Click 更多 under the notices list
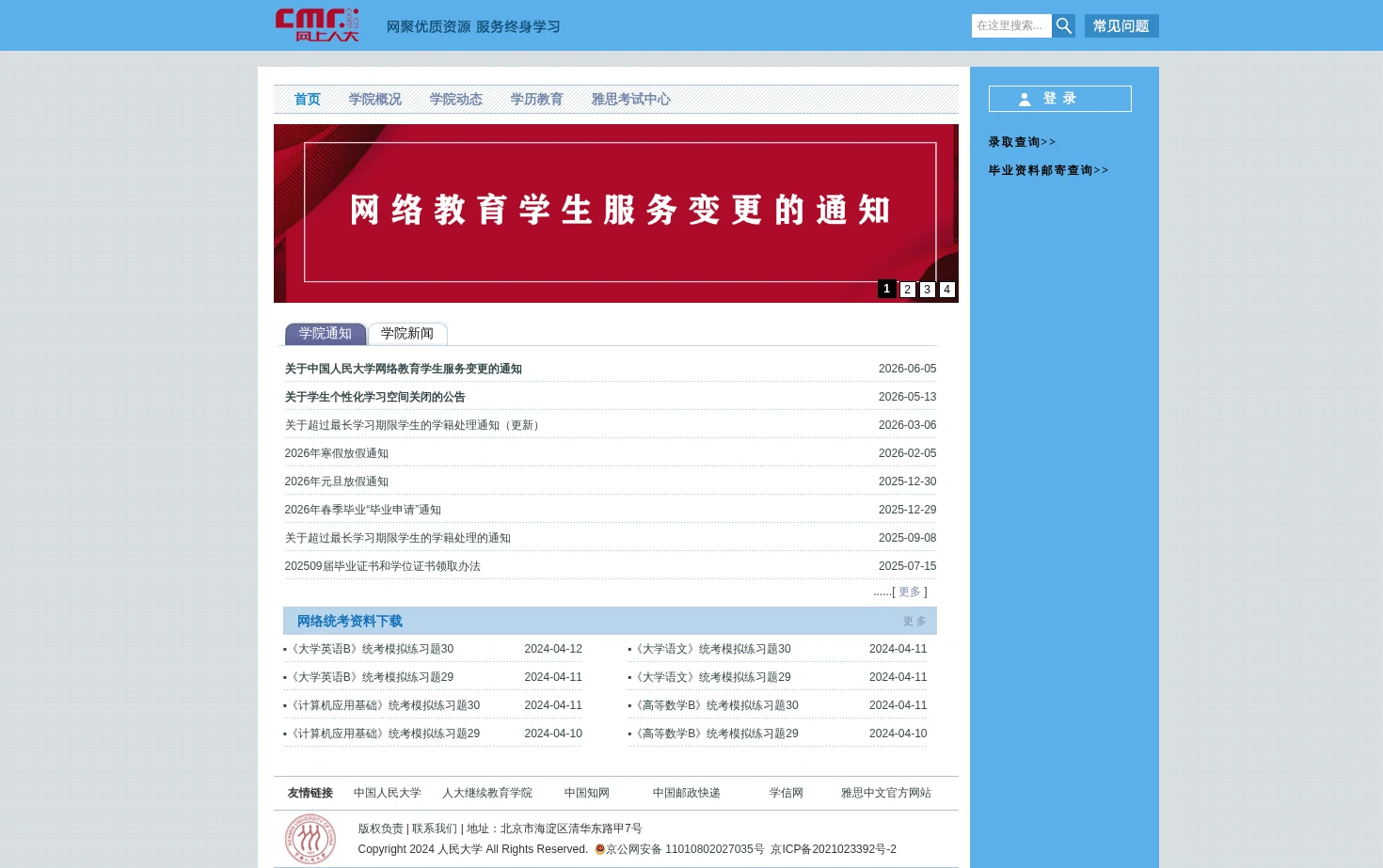This screenshot has width=1383, height=868. pyautogui.click(x=909, y=592)
